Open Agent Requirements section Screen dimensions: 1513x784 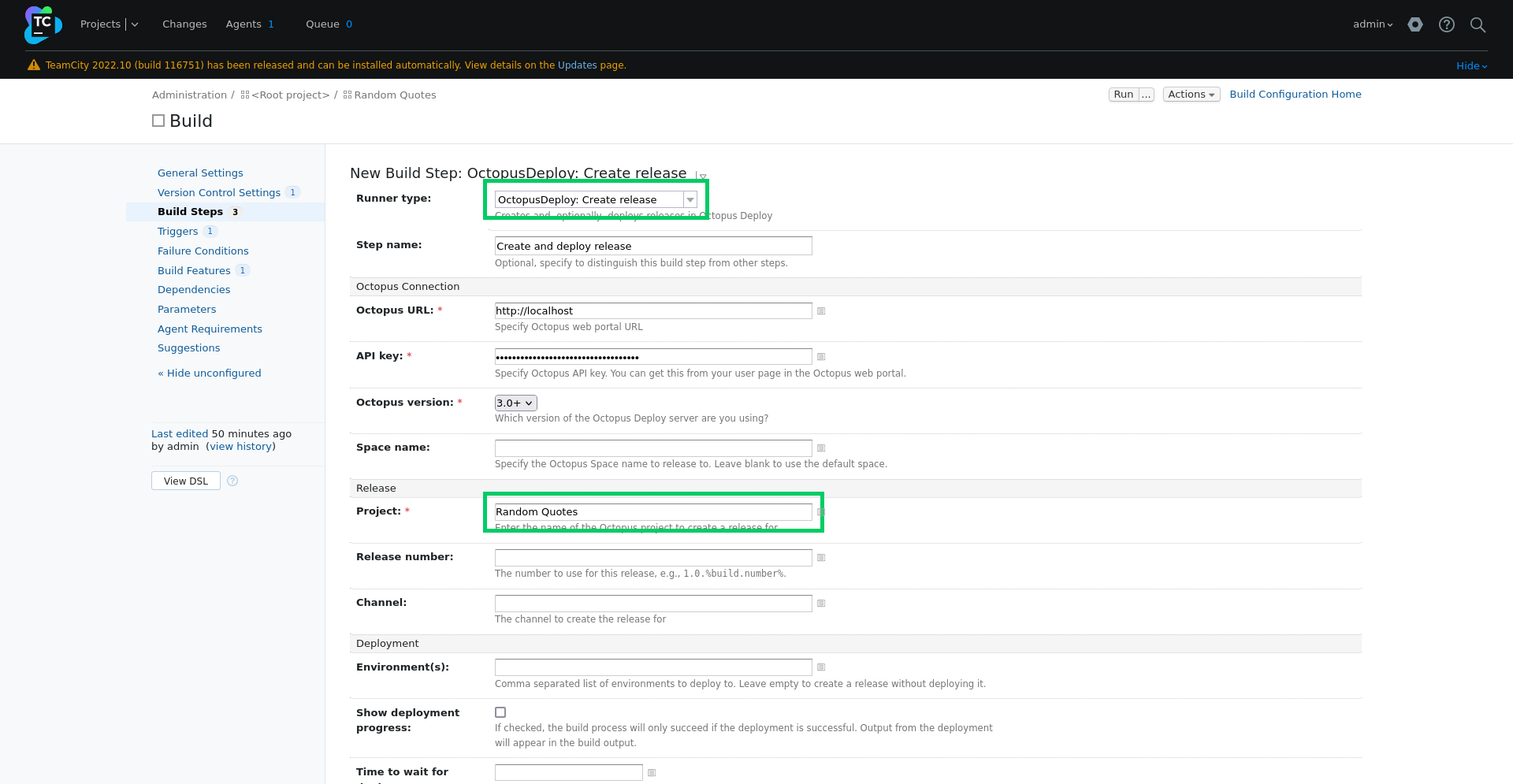(210, 329)
